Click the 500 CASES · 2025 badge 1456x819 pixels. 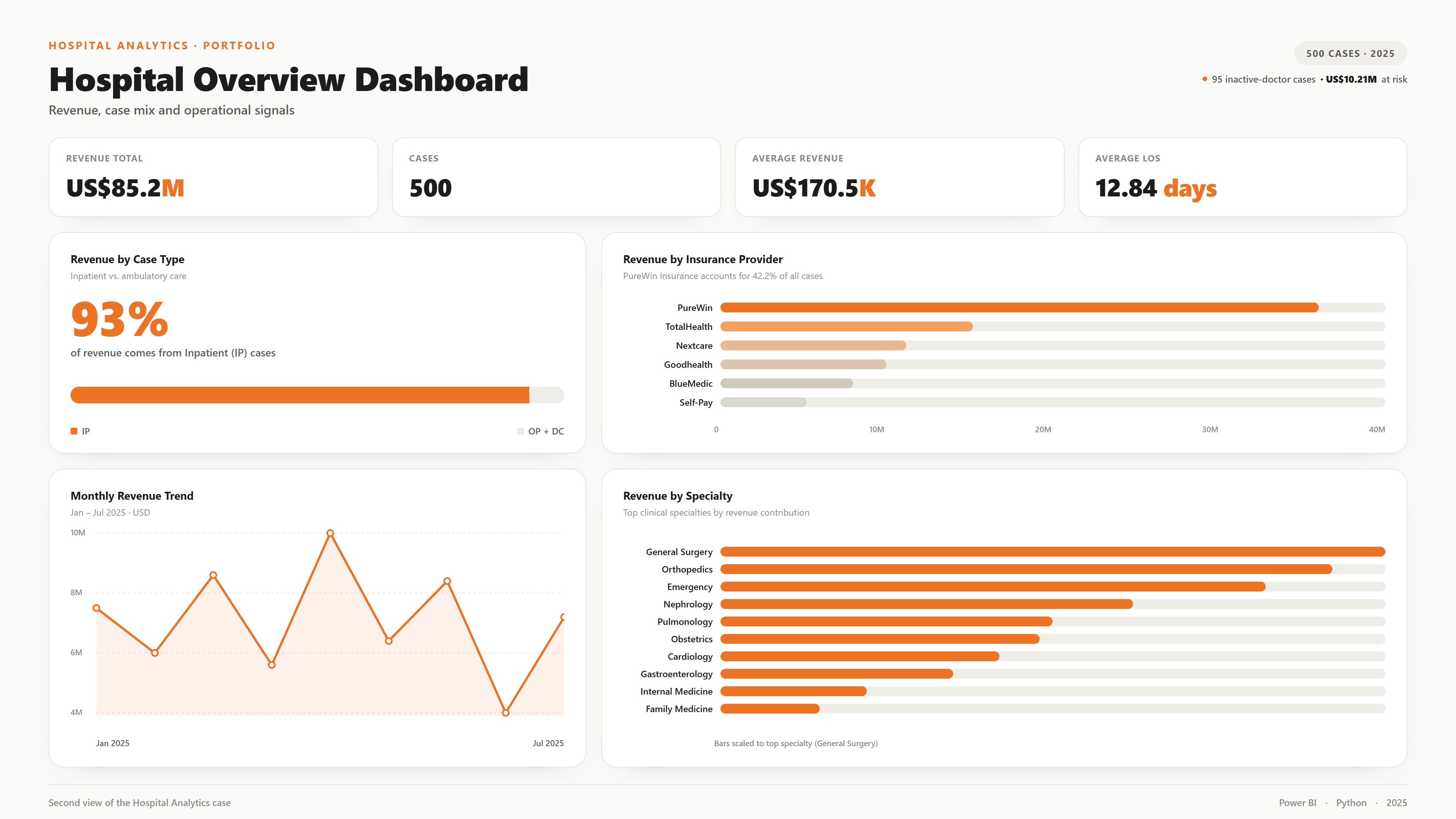coord(1350,53)
